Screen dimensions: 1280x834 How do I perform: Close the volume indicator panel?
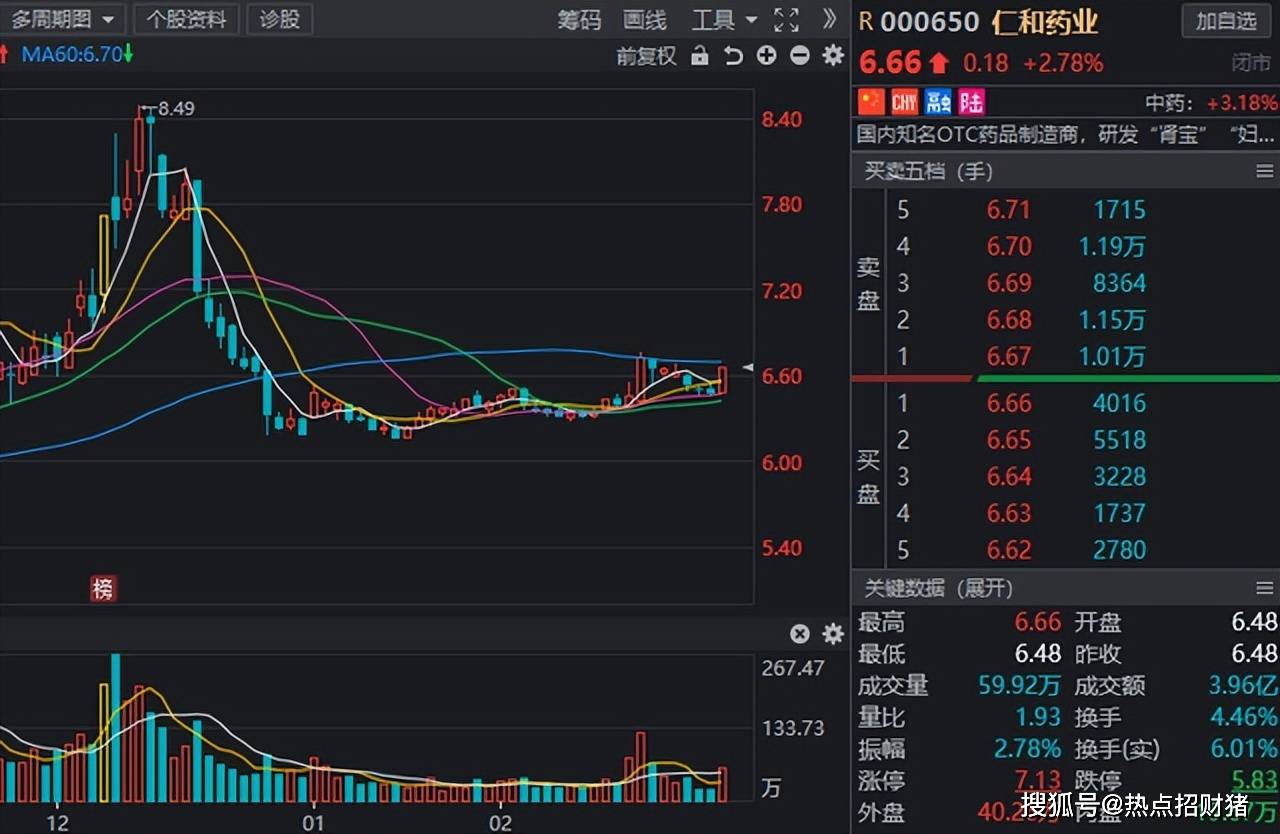[799, 634]
